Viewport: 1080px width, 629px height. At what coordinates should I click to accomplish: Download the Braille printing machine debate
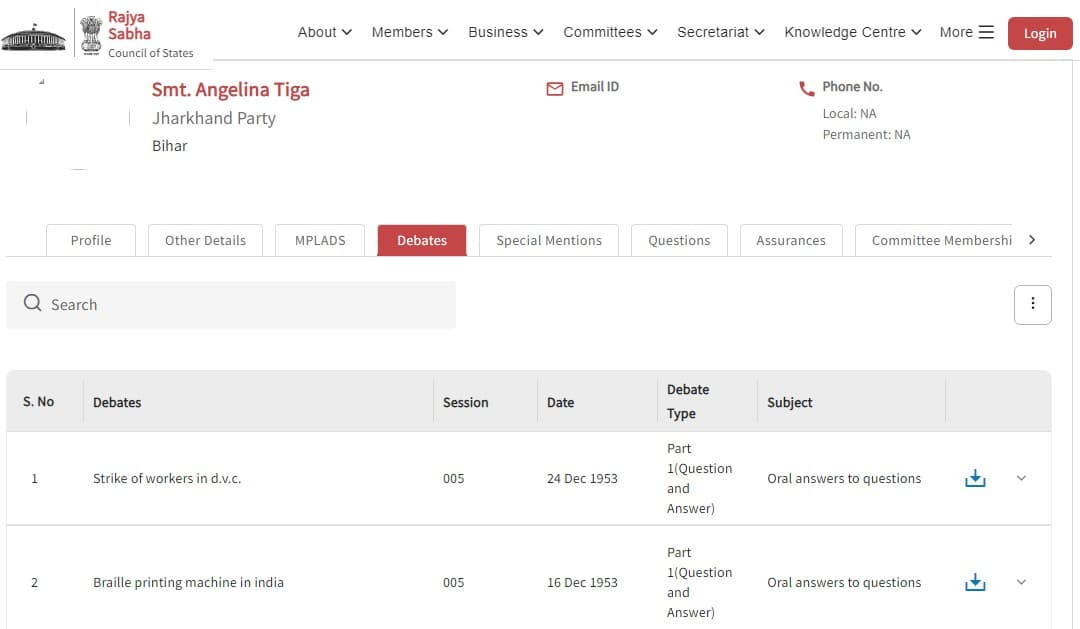975,583
